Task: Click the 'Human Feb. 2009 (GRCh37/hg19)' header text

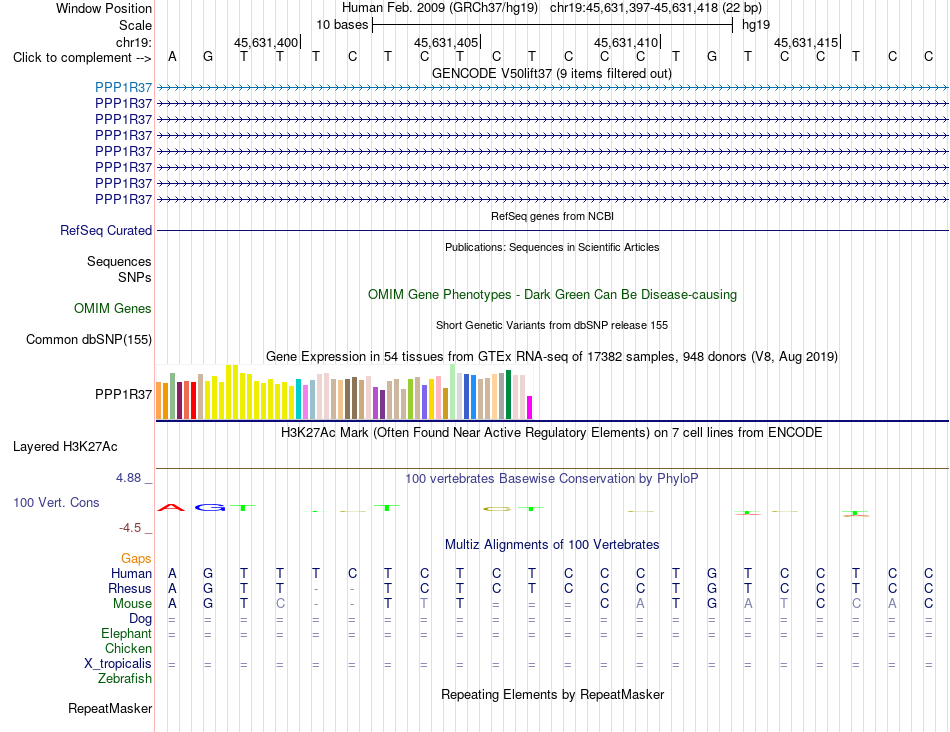Action: [440, 8]
